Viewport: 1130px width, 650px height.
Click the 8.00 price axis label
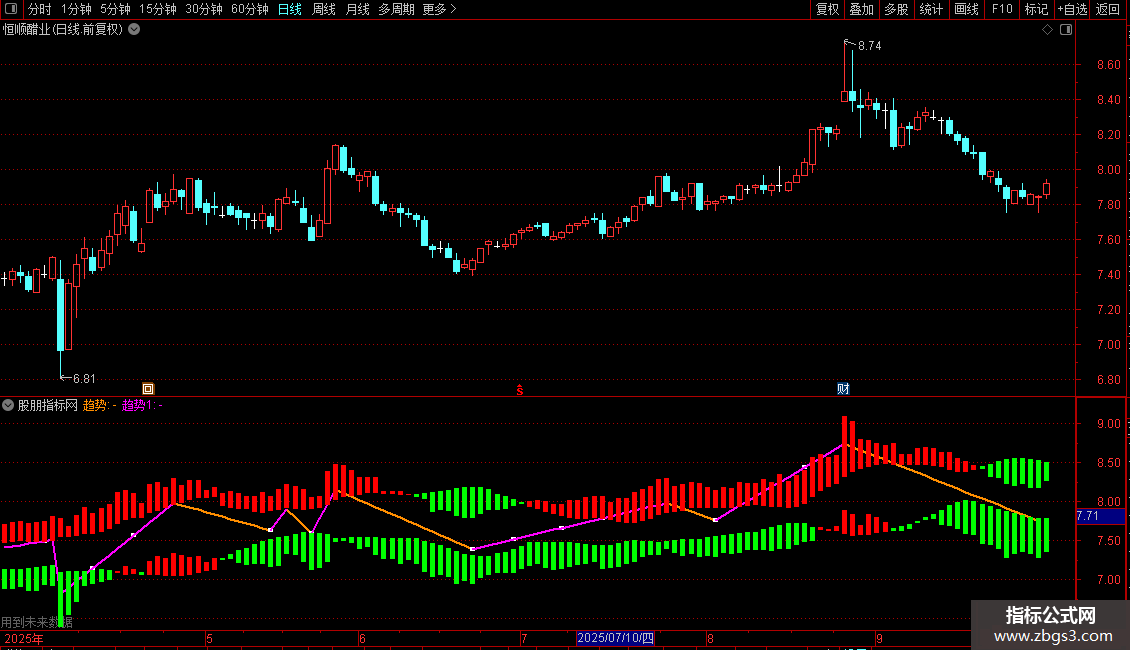click(1108, 170)
